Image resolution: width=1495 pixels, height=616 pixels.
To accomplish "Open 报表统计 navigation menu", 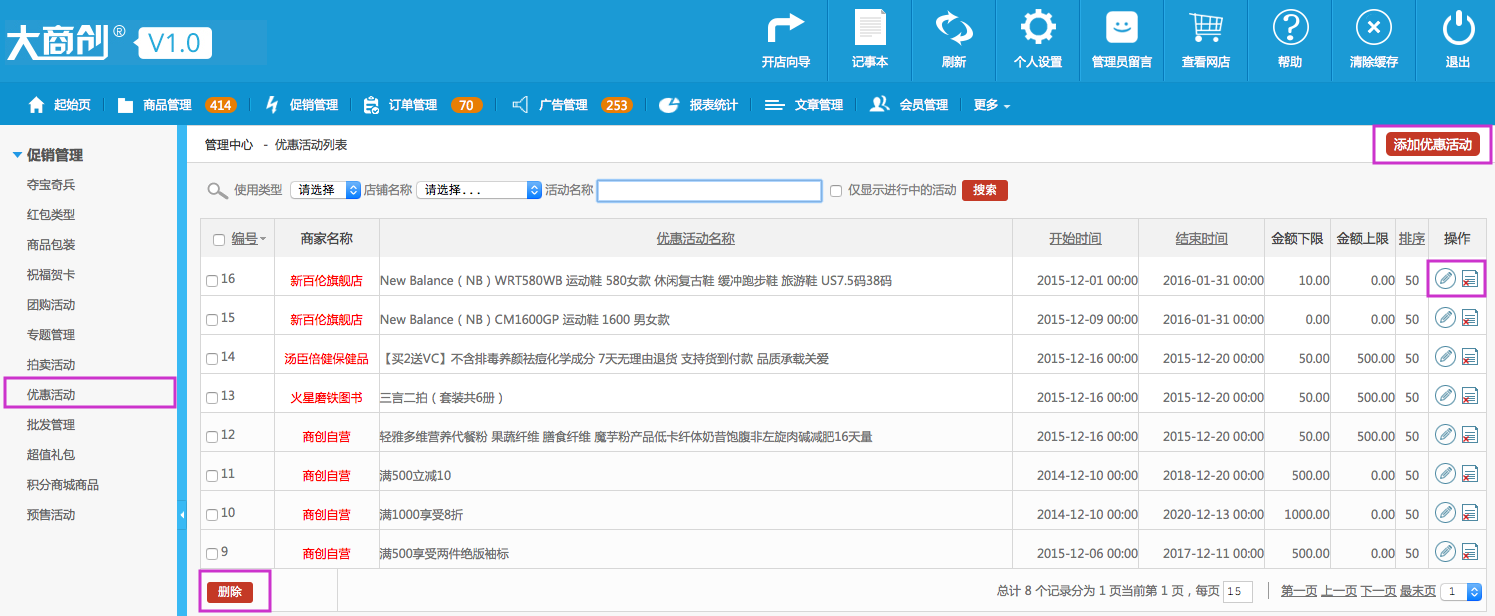I will pos(698,105).
